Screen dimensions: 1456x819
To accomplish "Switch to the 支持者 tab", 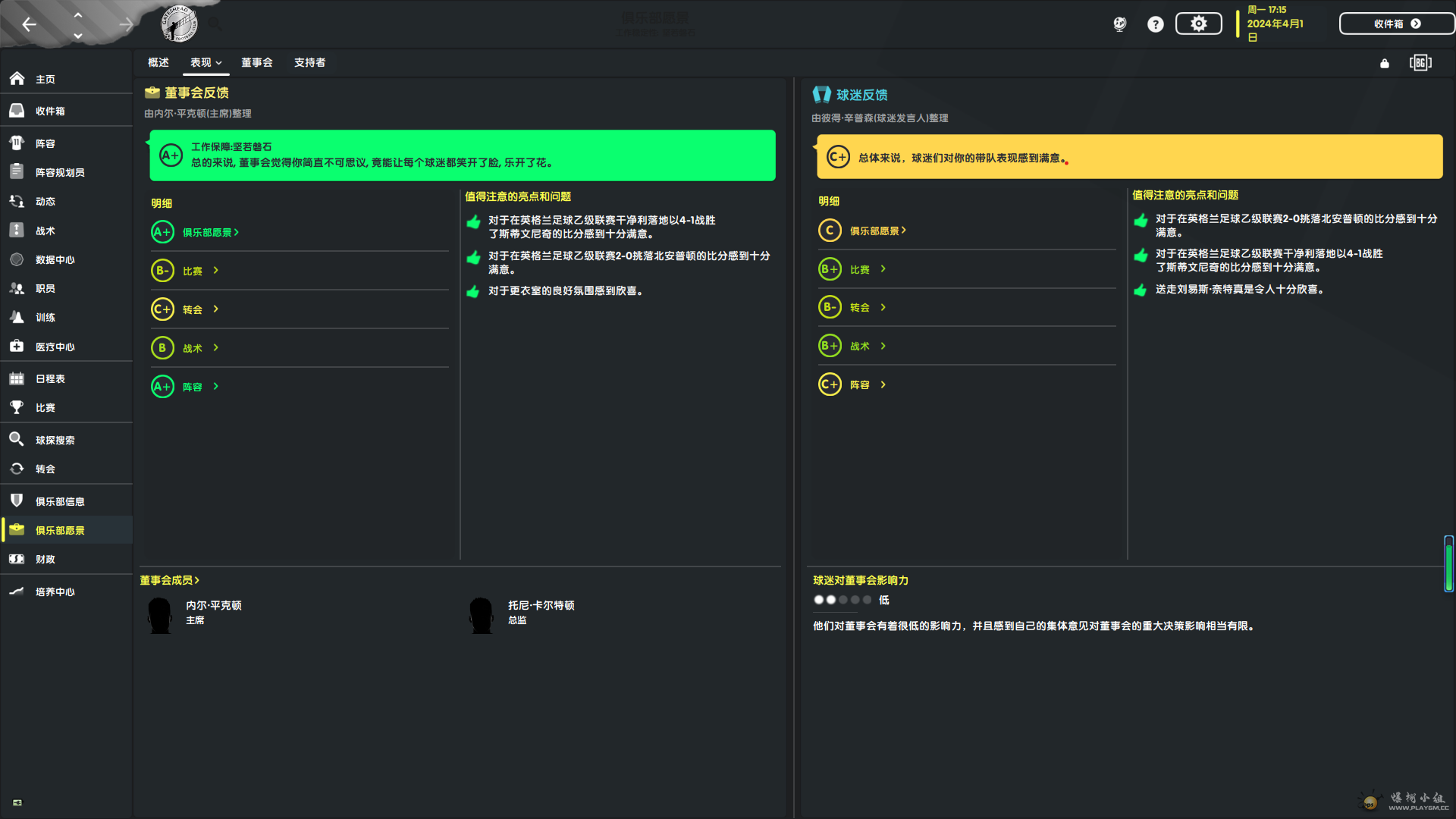I will pos(309,62).
